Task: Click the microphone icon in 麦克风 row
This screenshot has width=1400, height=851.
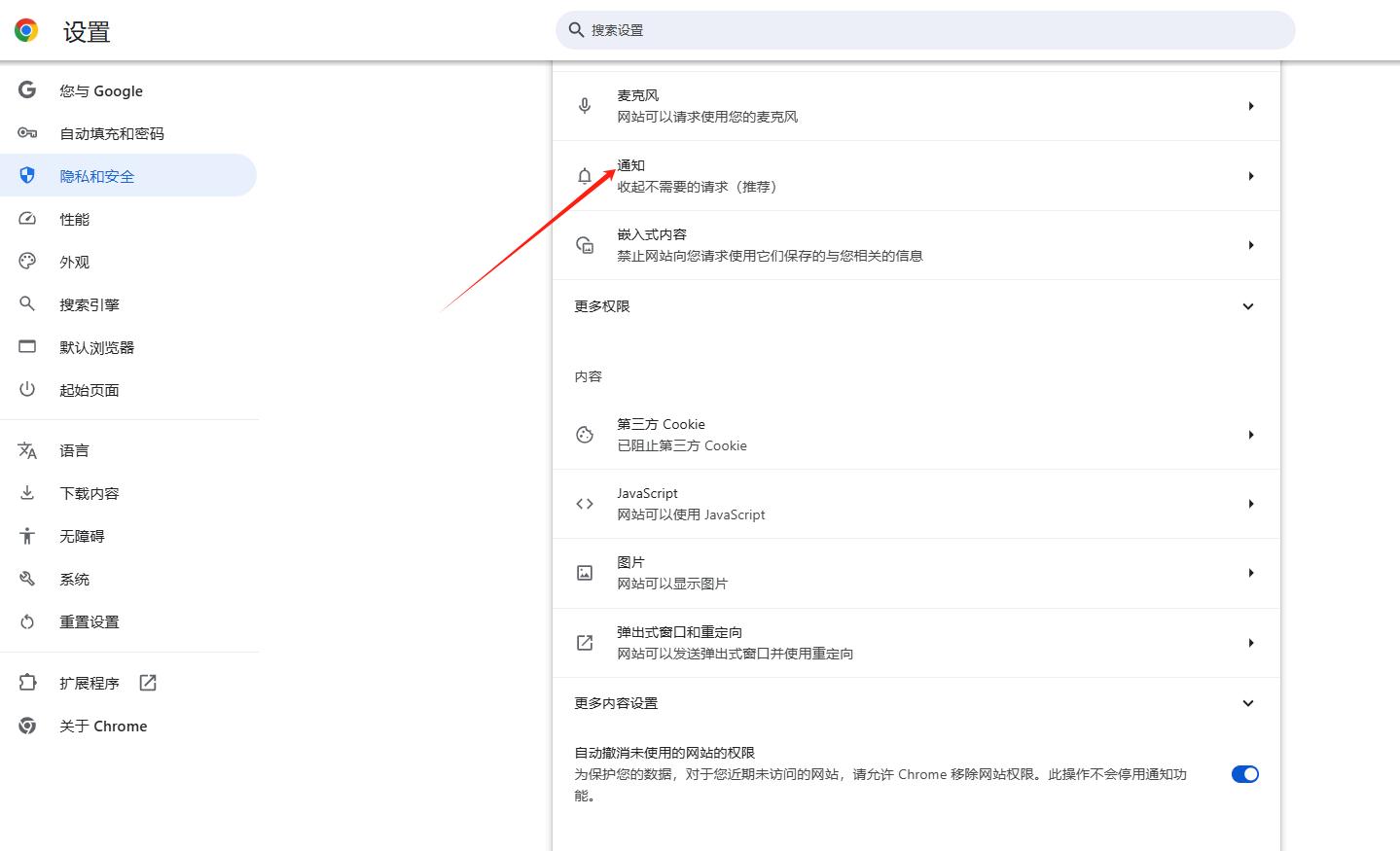Action: point(585,106)
